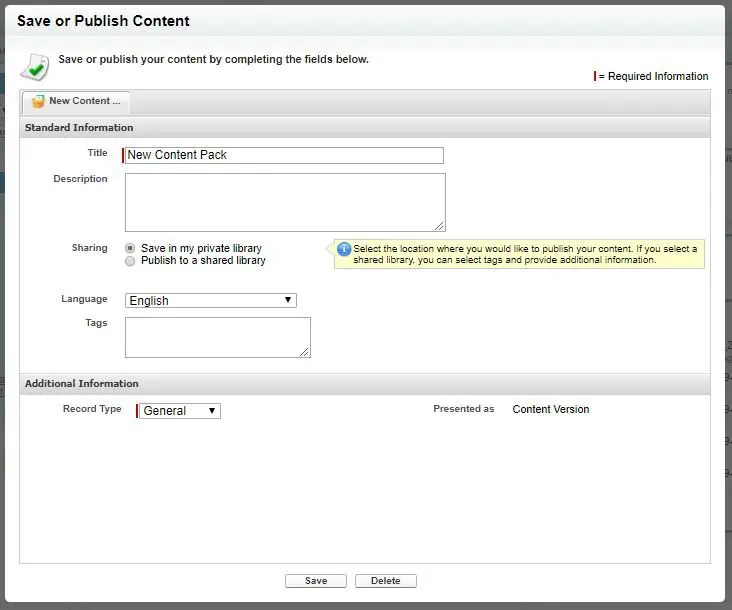Viewport: 732px width, 610px height.
Task: Open the Record Type dropdown showing General
Action: click(180, 411)
